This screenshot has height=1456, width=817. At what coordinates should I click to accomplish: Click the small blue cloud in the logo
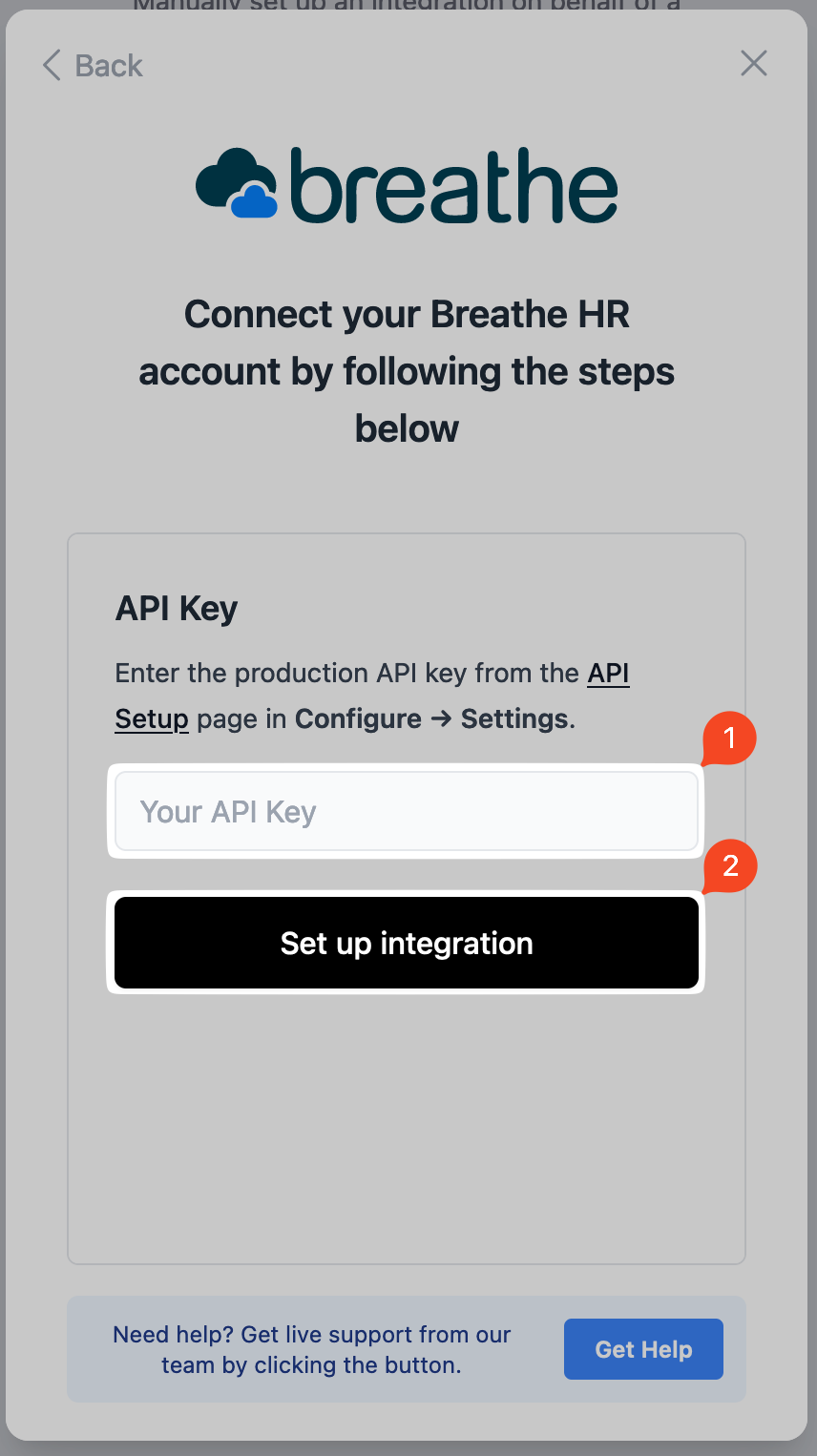[254, 201]
